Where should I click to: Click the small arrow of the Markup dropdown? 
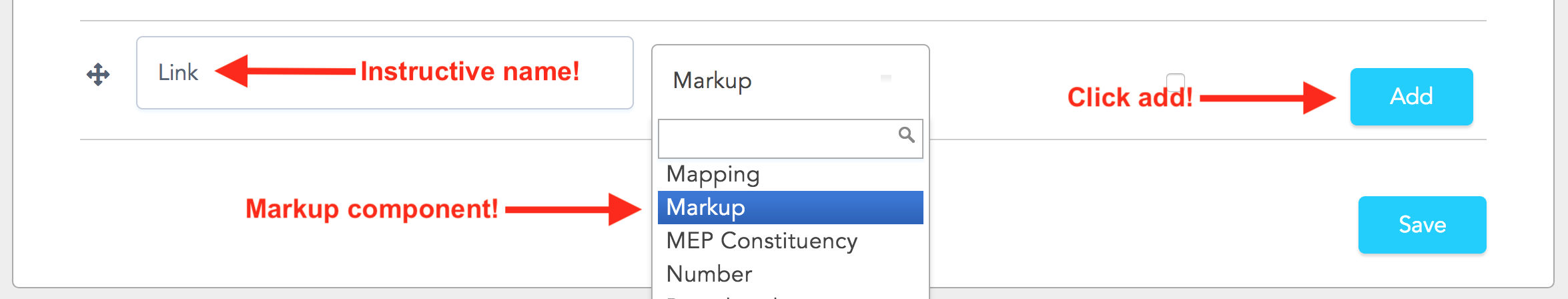(886, 79)
